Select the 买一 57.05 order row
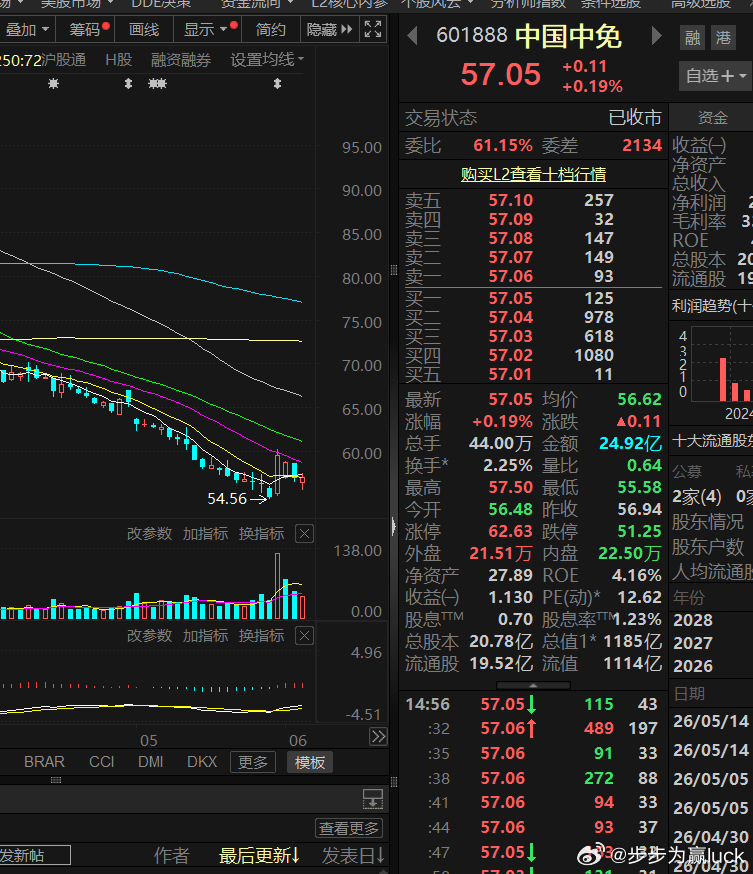 tap(533, 298)
